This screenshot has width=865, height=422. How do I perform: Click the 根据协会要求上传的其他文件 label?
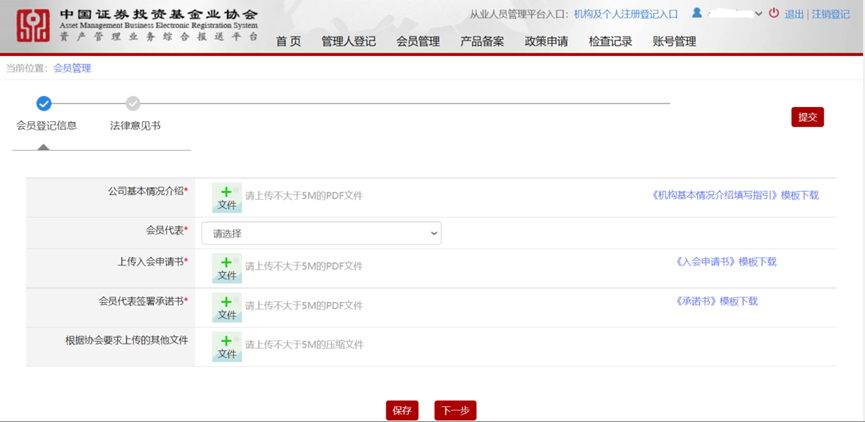tap(127, 340)
